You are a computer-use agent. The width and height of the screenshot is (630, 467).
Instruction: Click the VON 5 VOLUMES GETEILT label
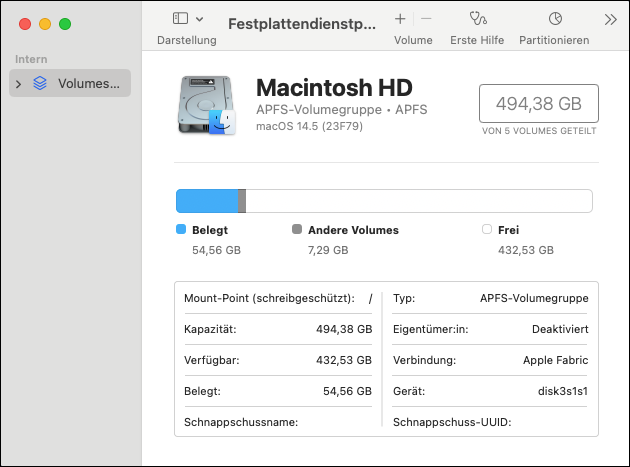click(539, 131)
